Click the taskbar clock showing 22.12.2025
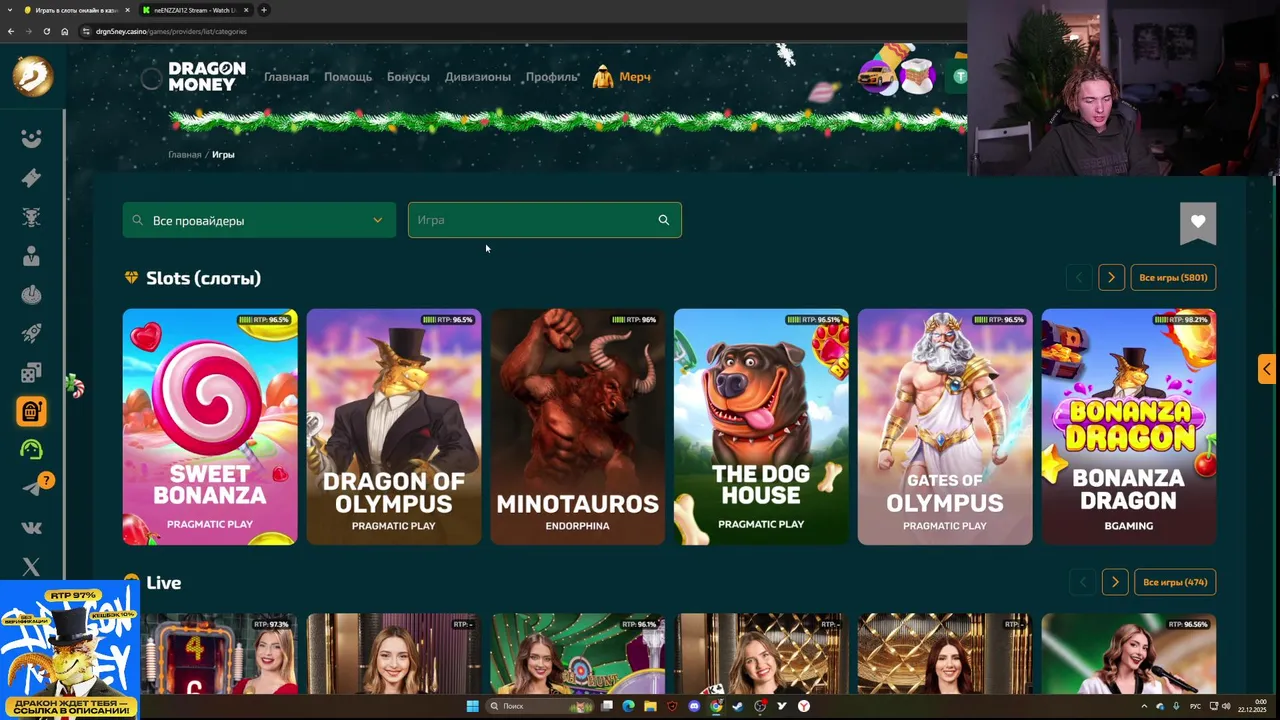The image size is (1280, 720). click(1253, 706)
